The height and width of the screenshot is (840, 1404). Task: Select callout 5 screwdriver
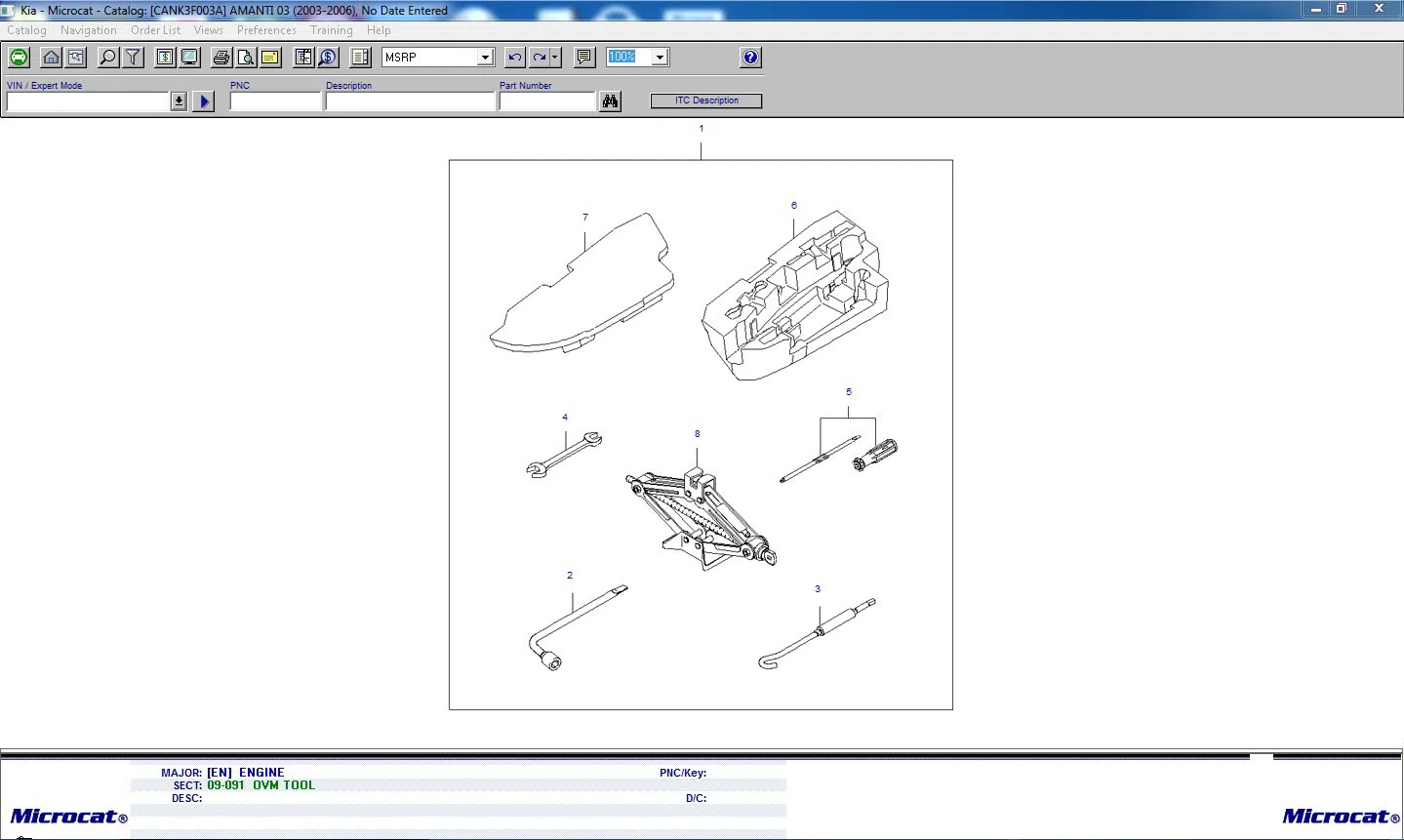pos(849,392)
